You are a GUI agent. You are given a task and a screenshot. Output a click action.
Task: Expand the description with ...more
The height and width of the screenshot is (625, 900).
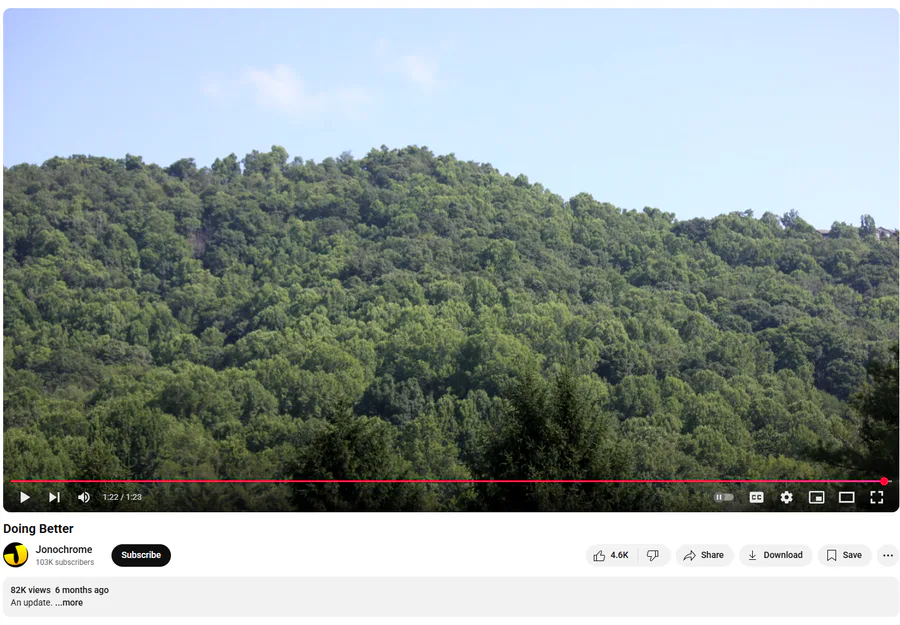tap(69, 603)
